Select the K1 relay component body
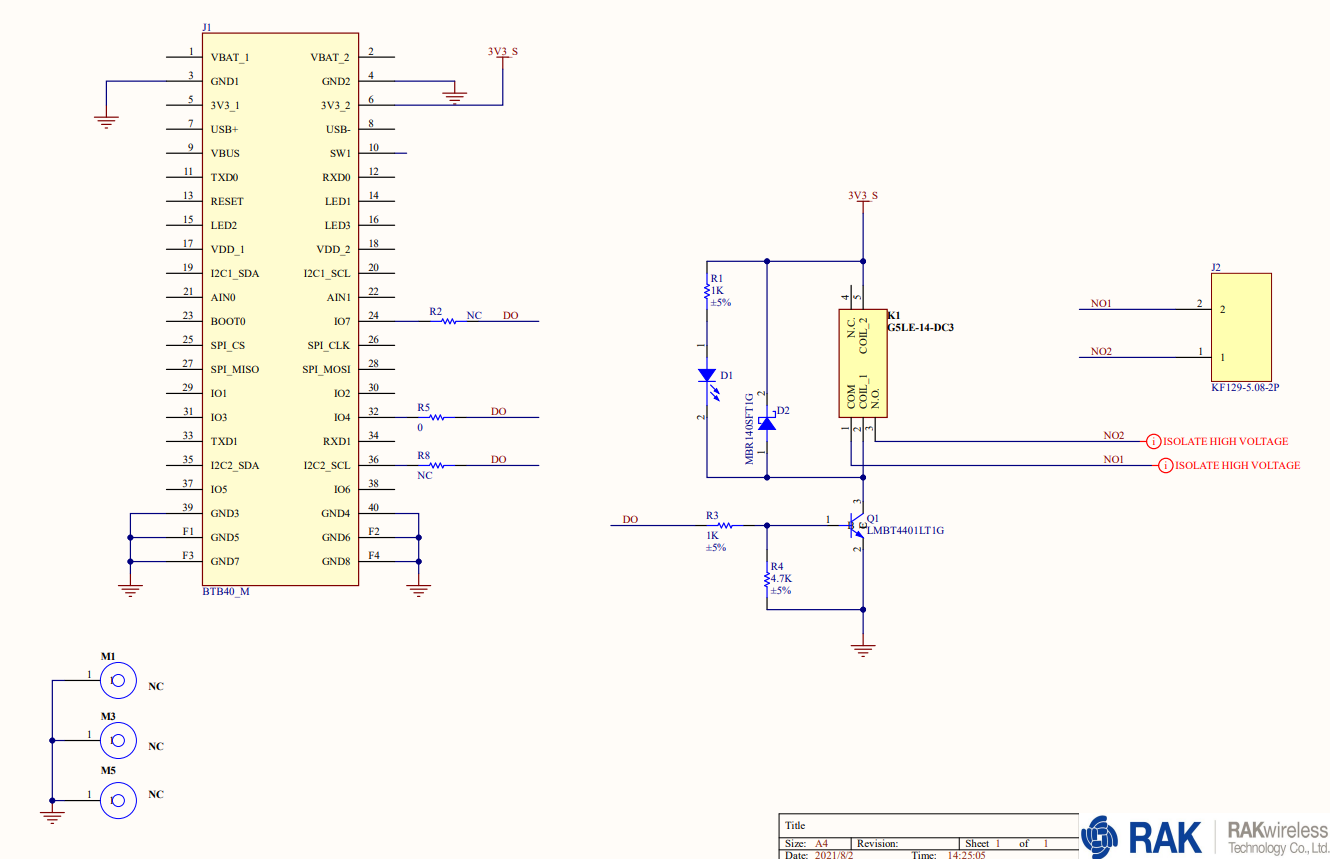1330x859 pixels. (x=864, y=363)
